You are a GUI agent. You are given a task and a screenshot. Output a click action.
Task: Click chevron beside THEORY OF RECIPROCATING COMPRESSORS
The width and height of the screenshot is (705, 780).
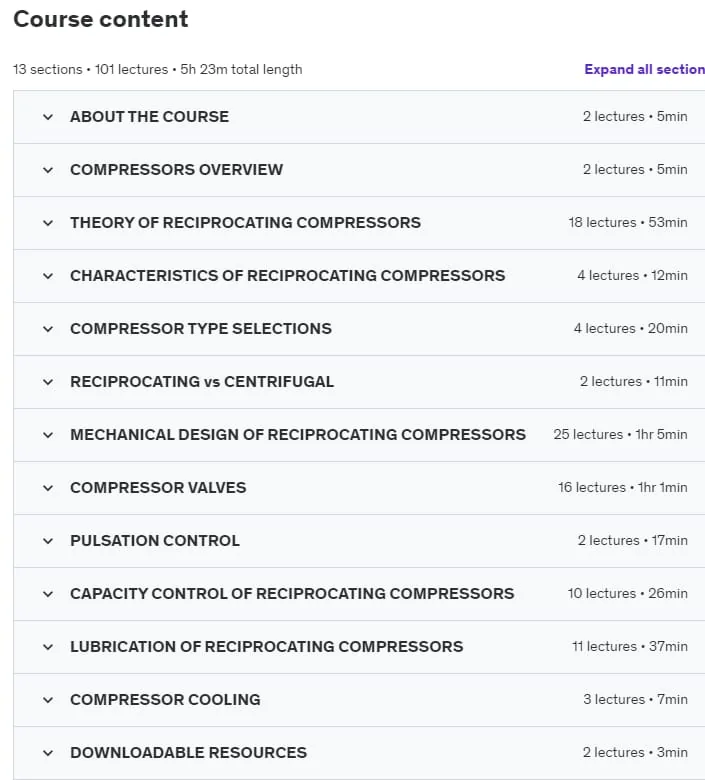coord(48,223)
